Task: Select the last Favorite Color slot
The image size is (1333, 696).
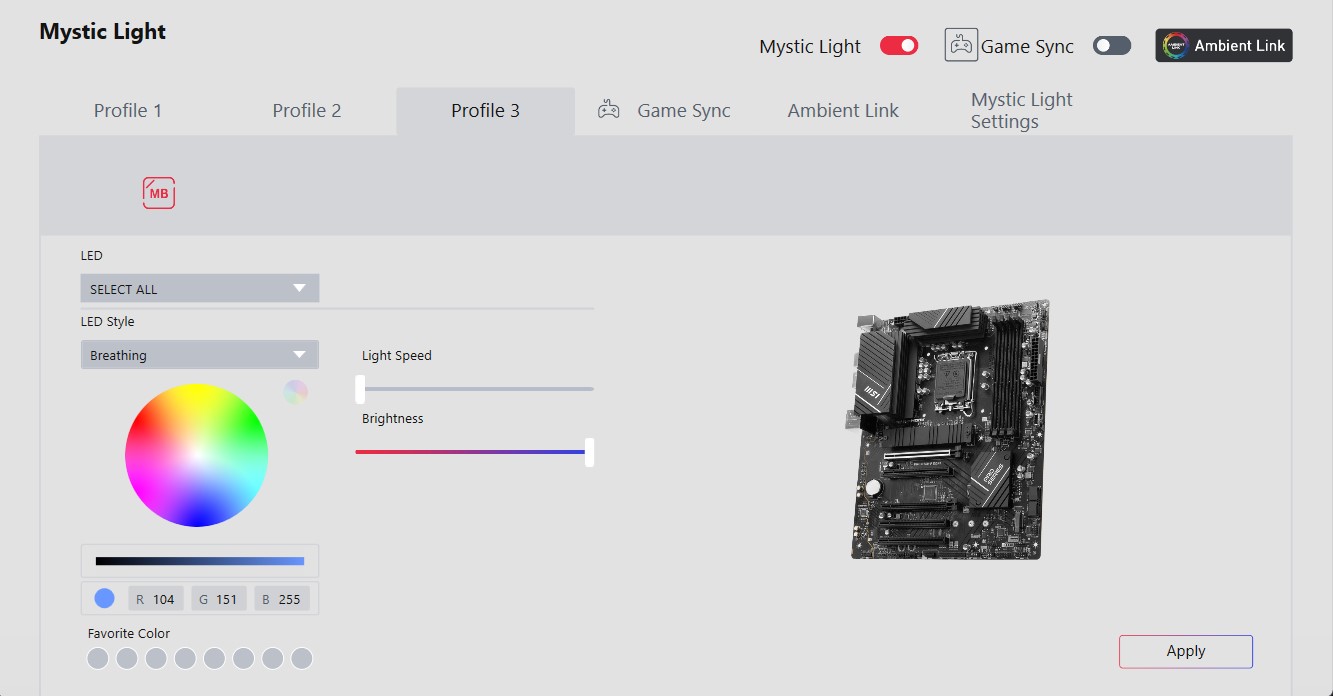Action: point(301,658)
